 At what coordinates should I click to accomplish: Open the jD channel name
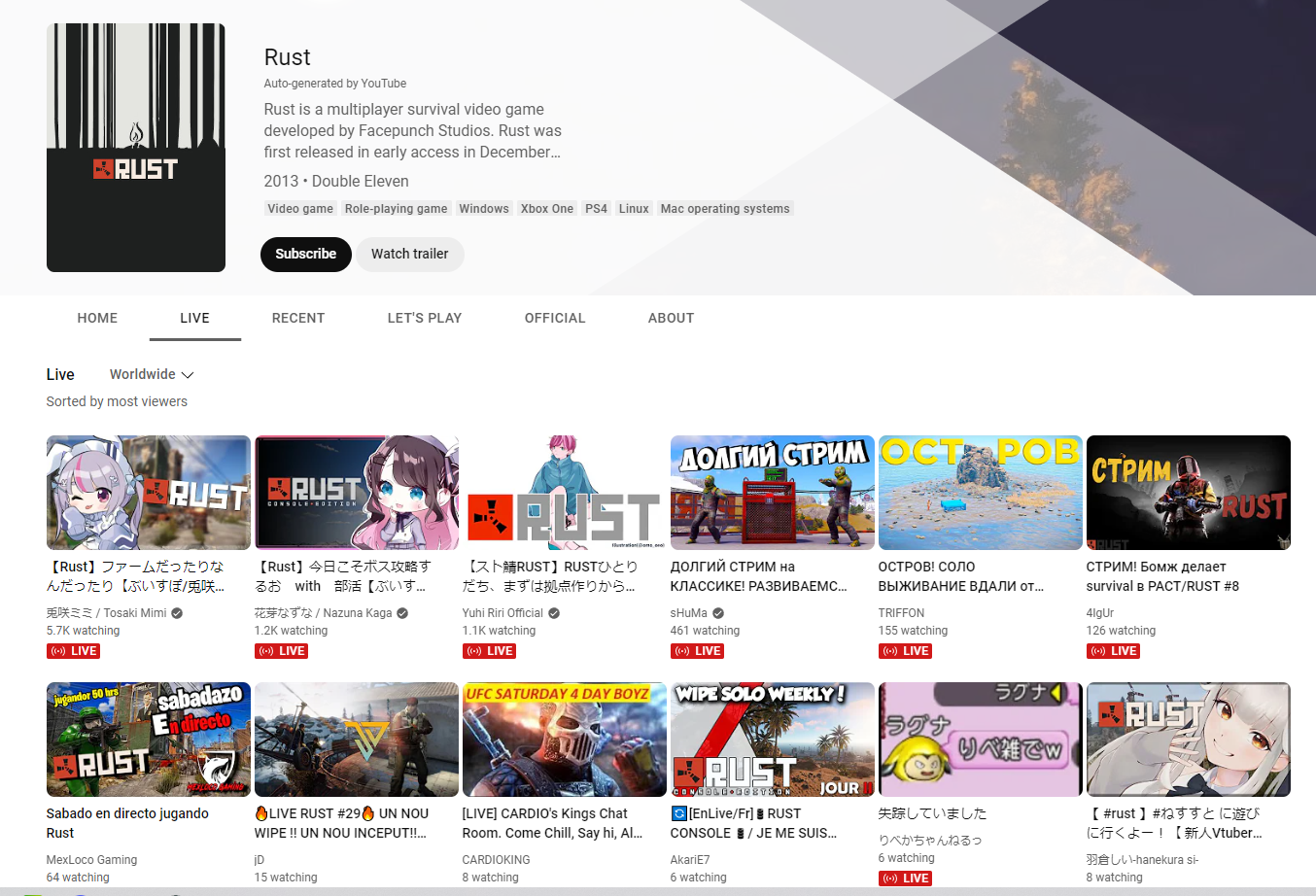pyautogui.click(x=260, y=860)
